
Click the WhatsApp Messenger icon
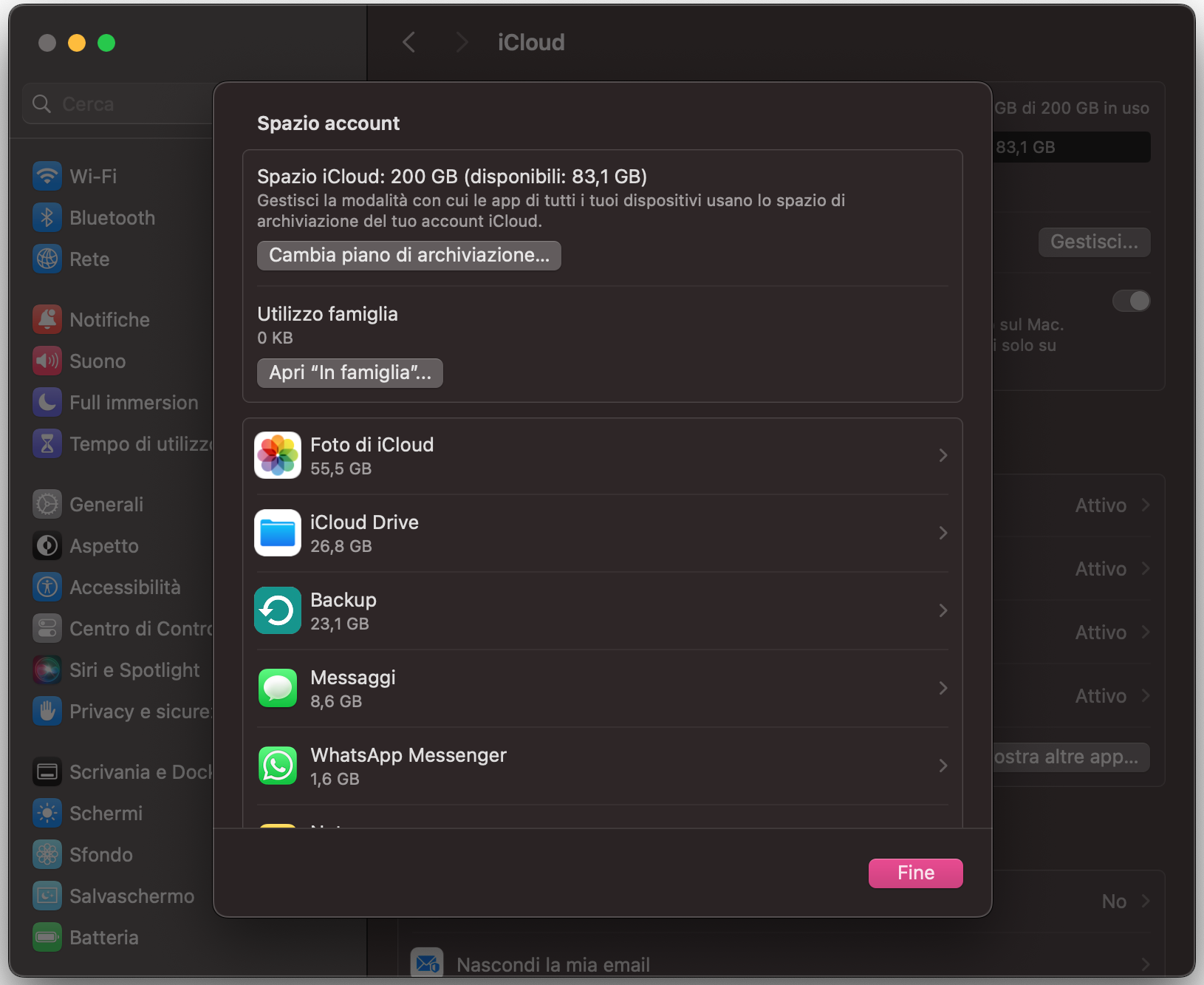(277, 766)
